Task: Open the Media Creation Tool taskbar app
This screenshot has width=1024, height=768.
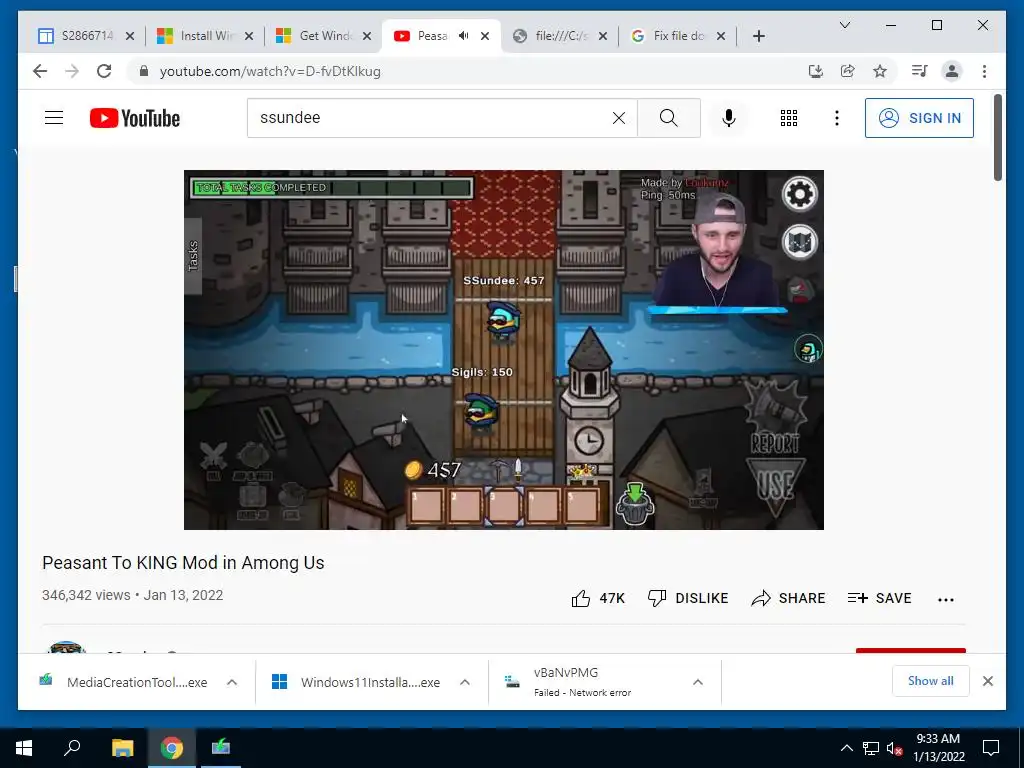Action: (221, 748)
